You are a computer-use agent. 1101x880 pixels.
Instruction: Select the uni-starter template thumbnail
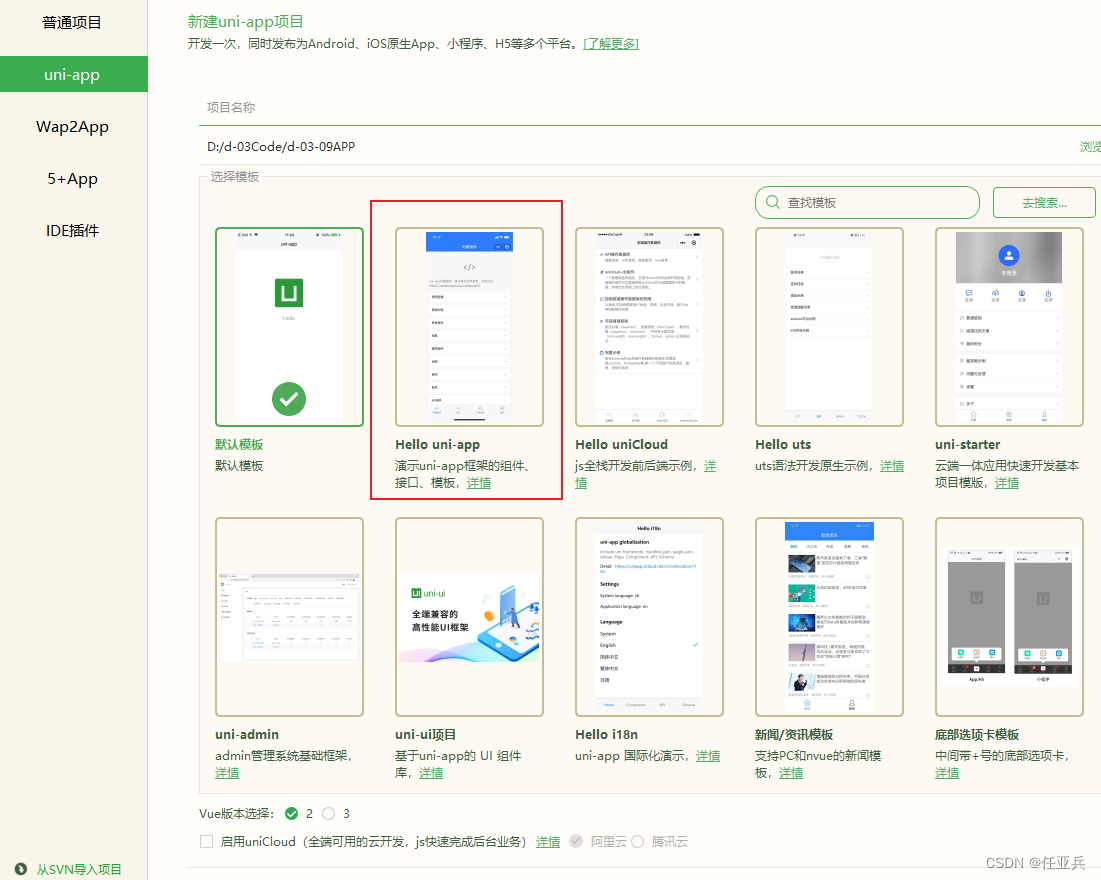click(1009, 327)
